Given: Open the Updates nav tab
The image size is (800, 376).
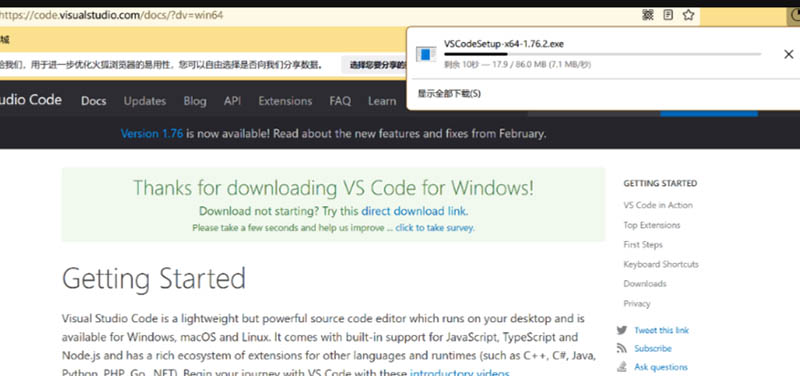Looking at the screenshot, I should tap(145, 101).
